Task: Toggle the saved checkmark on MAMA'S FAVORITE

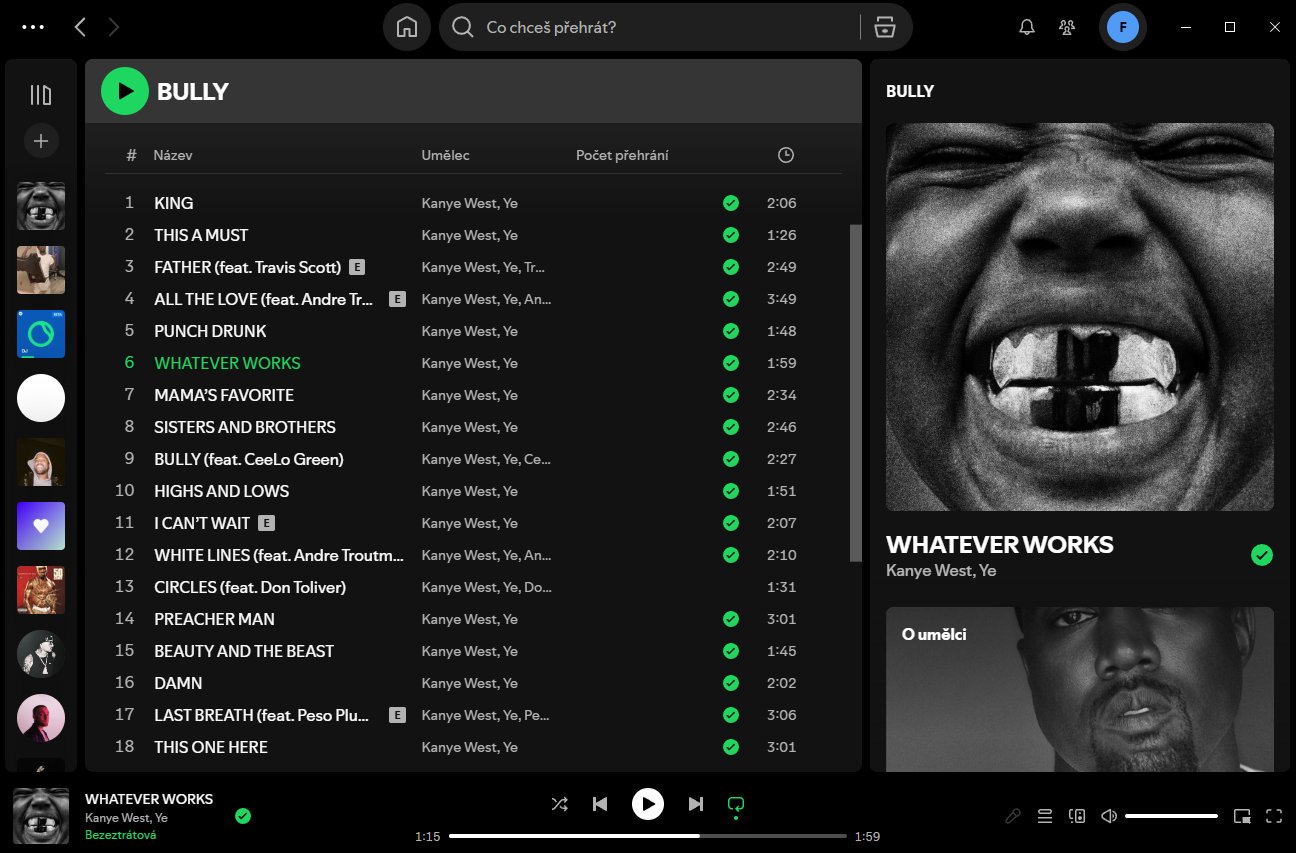Action: [731, 395]
